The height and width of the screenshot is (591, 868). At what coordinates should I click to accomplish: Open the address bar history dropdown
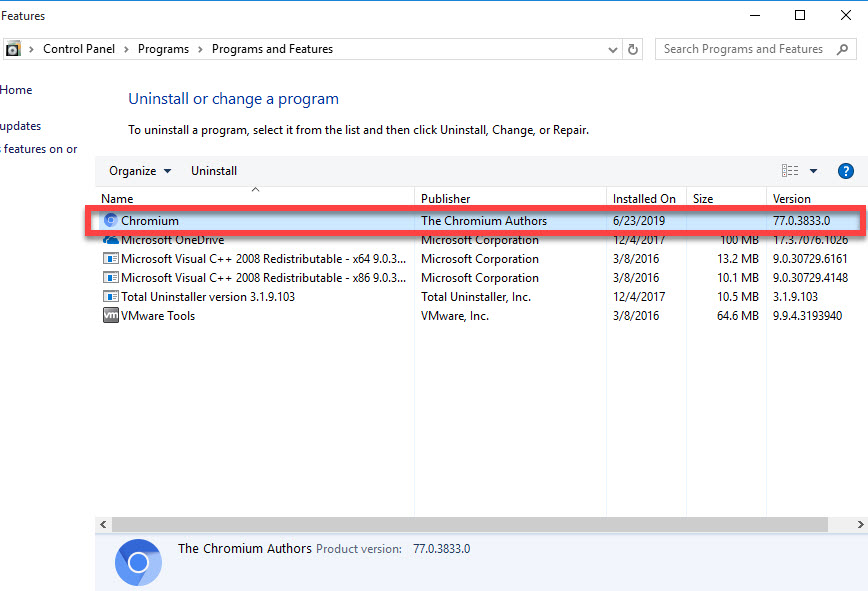612,50
